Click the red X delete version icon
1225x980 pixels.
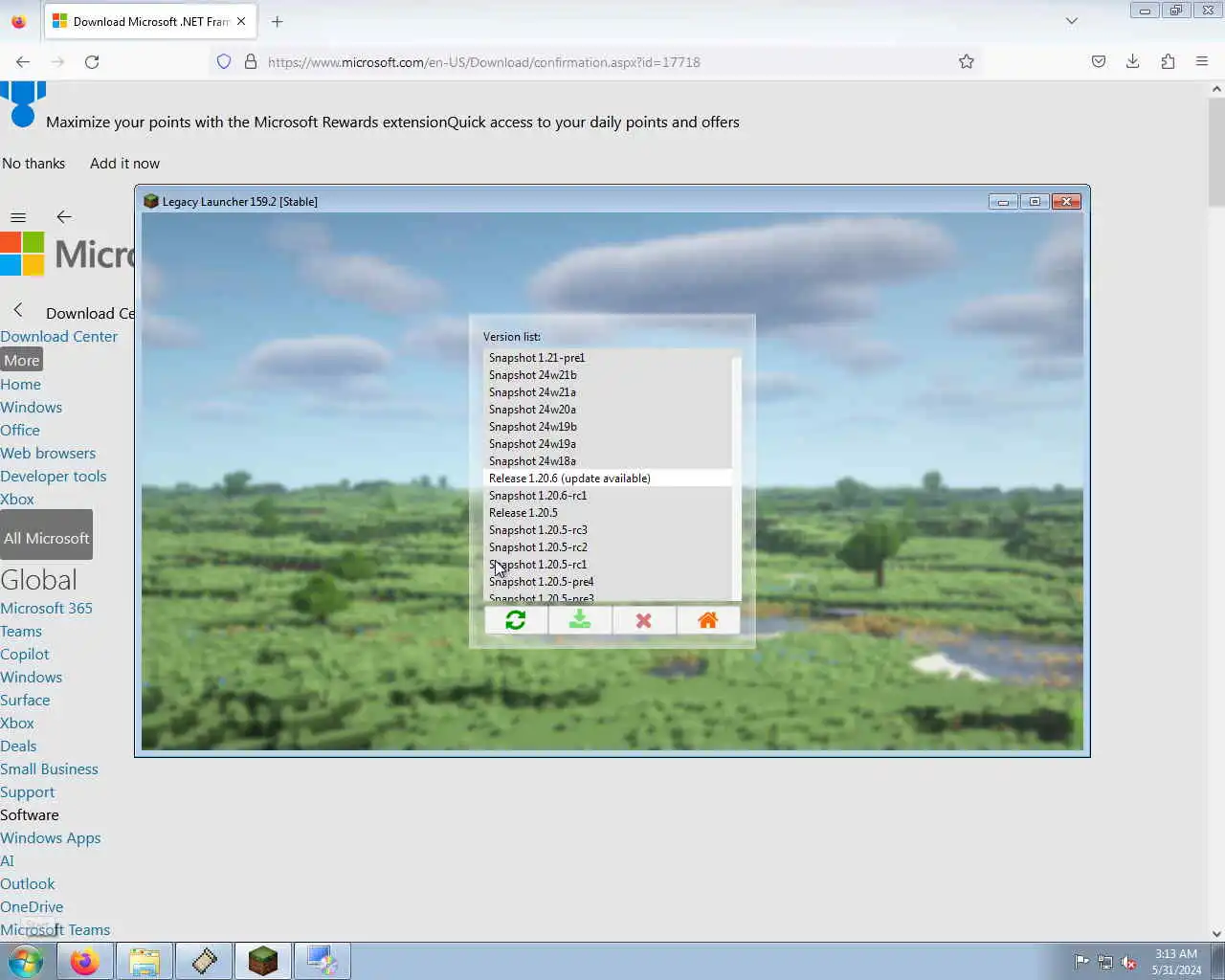coord(644,620)
